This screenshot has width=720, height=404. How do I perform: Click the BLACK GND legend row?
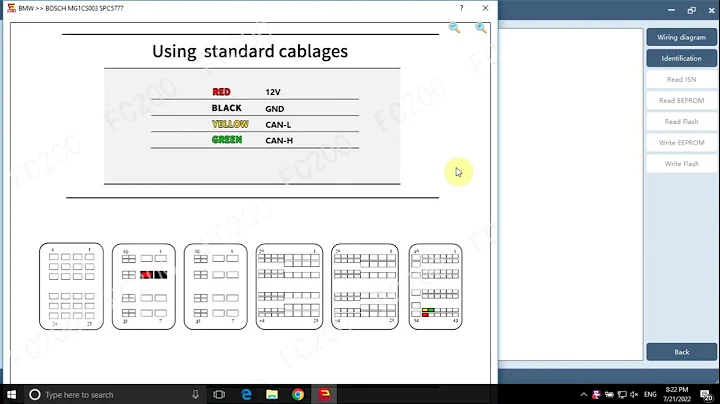255,108
